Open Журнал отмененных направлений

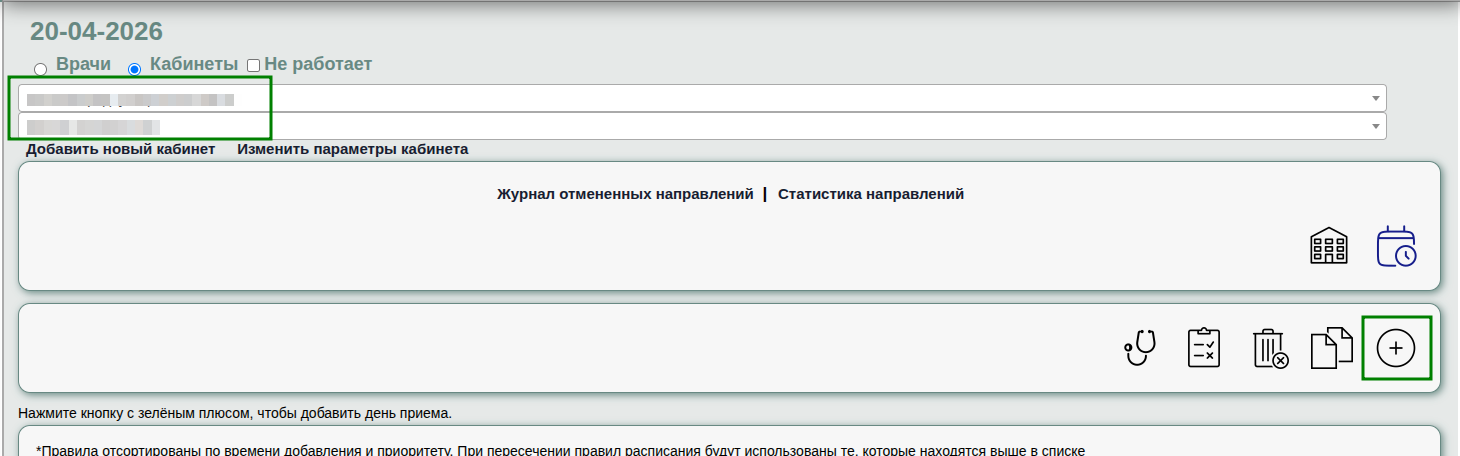pos(624,195)
